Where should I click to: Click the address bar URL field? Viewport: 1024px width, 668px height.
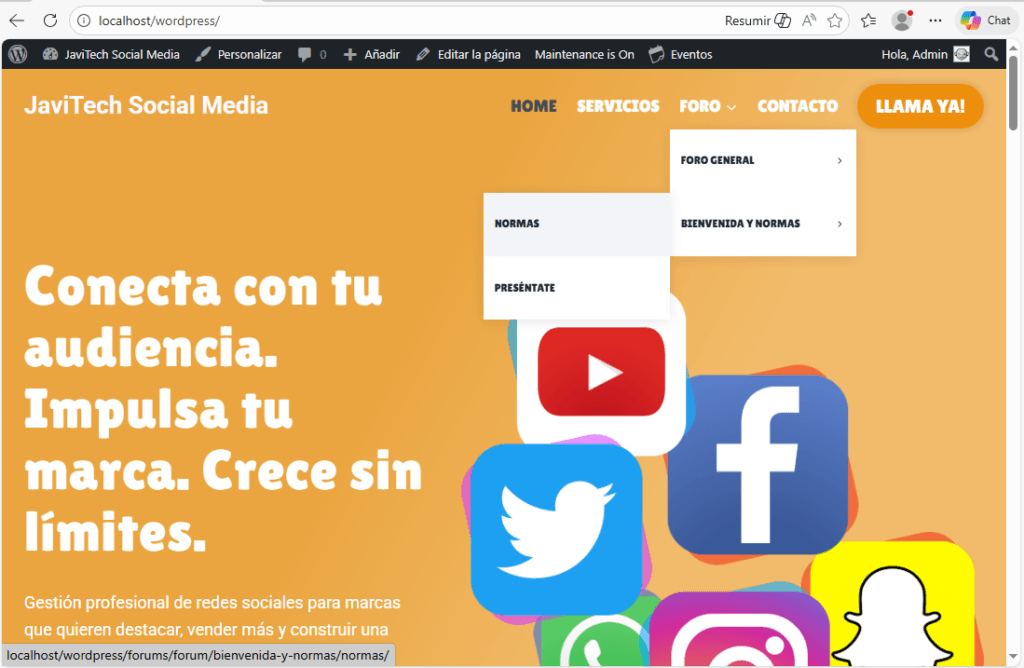[x=400, y=20]
